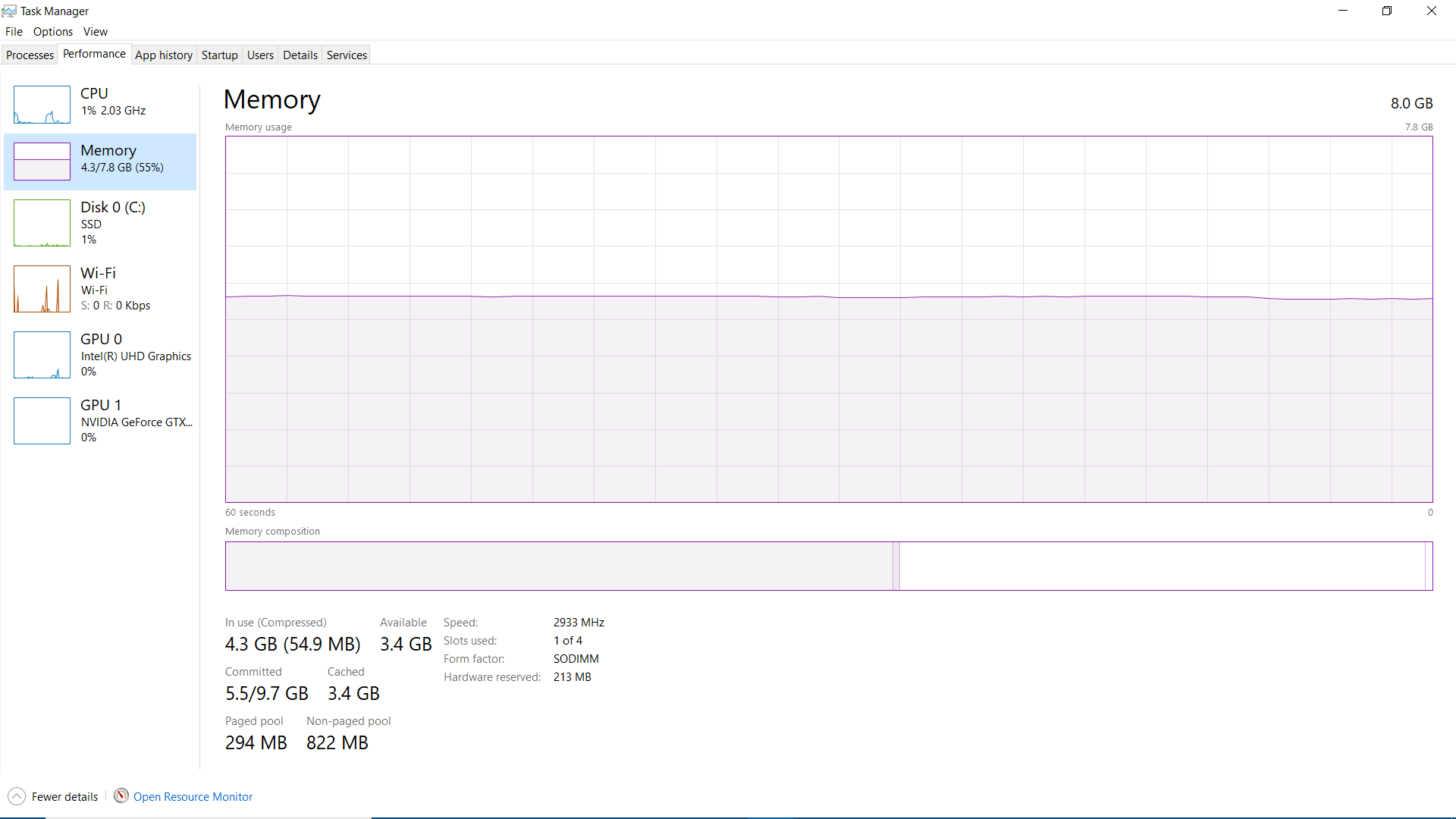The height and width of the screenshot is (819, 1456).
Task: Select the GPU 0 Intel graph thumbnail
Action: (42, 355)
